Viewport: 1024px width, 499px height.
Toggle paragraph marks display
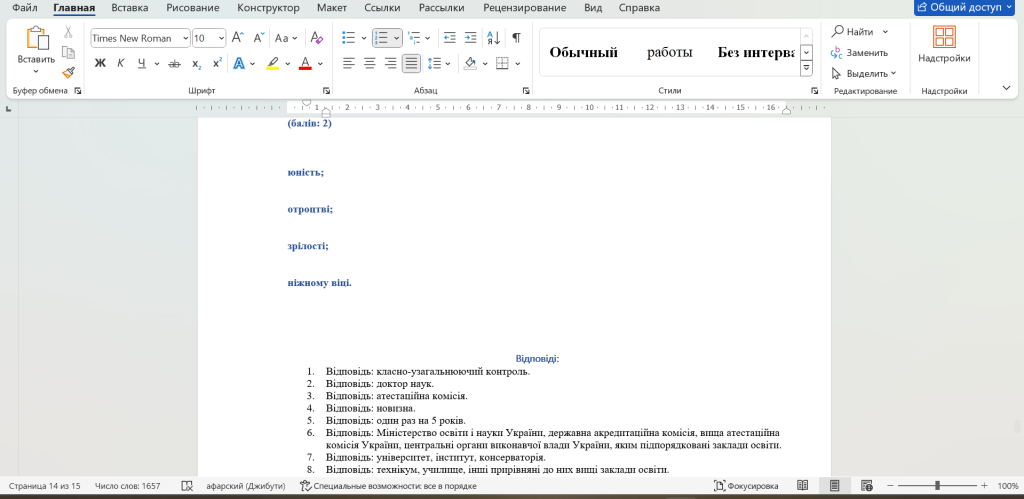tap(516, 38)
